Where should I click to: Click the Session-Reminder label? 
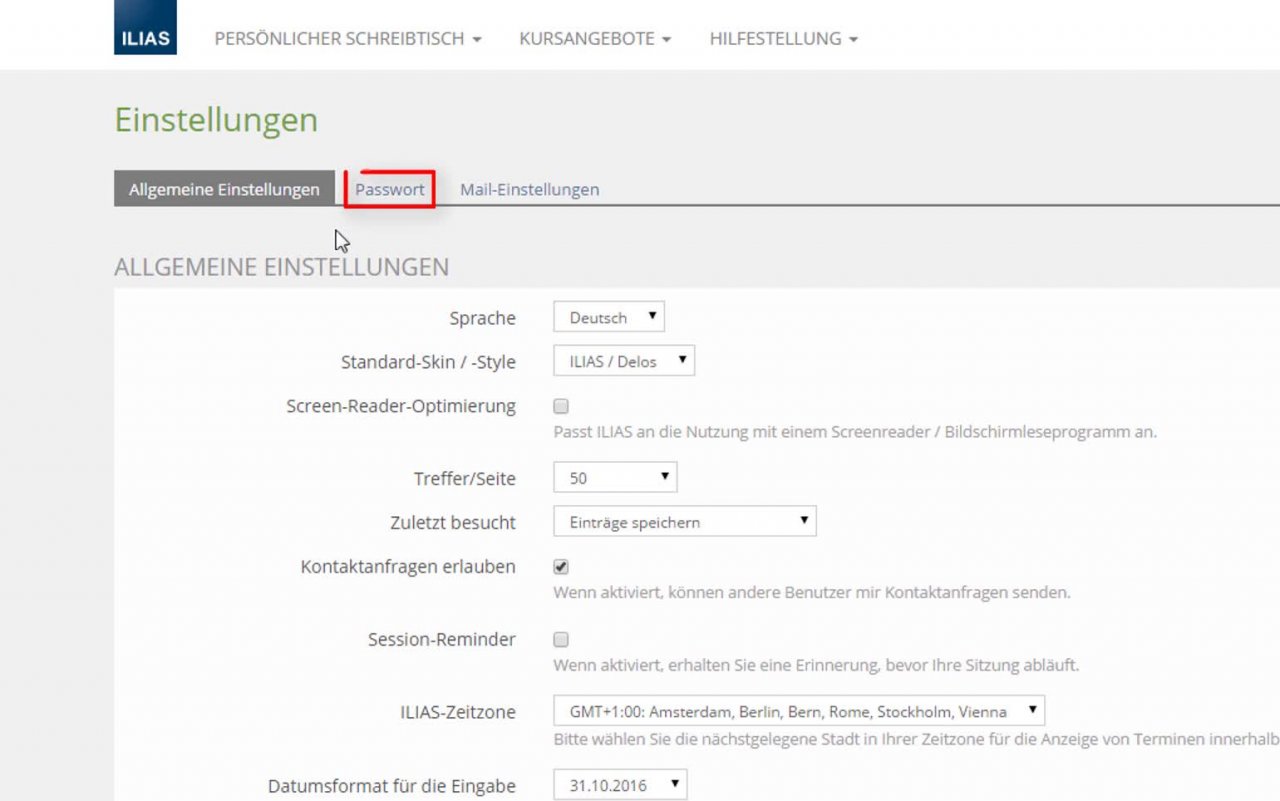(x=442, y=639)
